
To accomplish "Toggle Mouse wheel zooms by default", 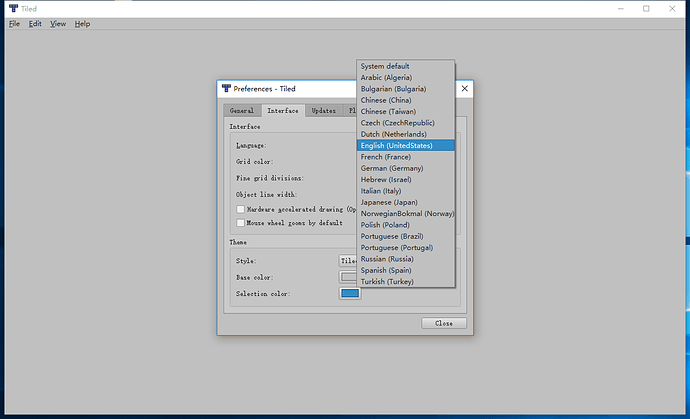I will [240, 223].
